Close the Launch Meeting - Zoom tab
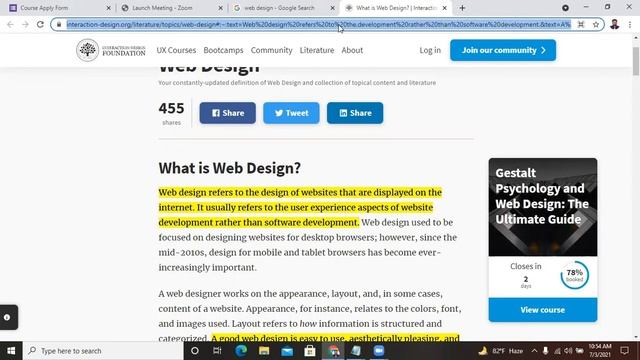The image size is (640, 360). [x=220, y=8]
